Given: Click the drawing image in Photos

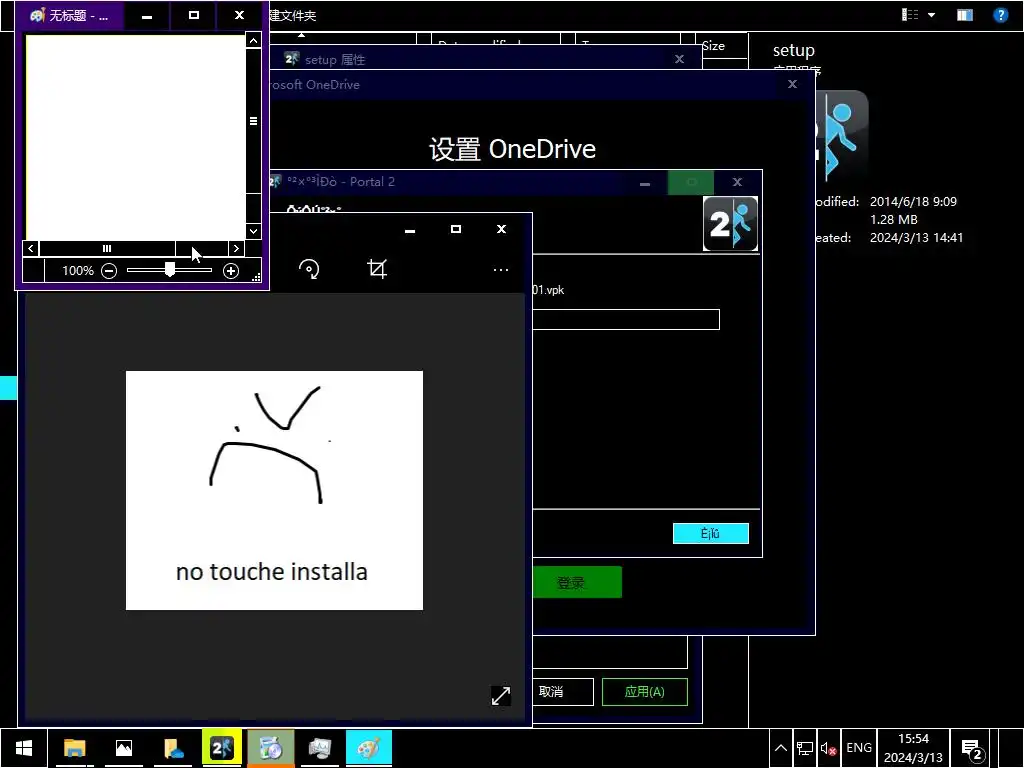Looking at the screenshot, I should [274, 490].
